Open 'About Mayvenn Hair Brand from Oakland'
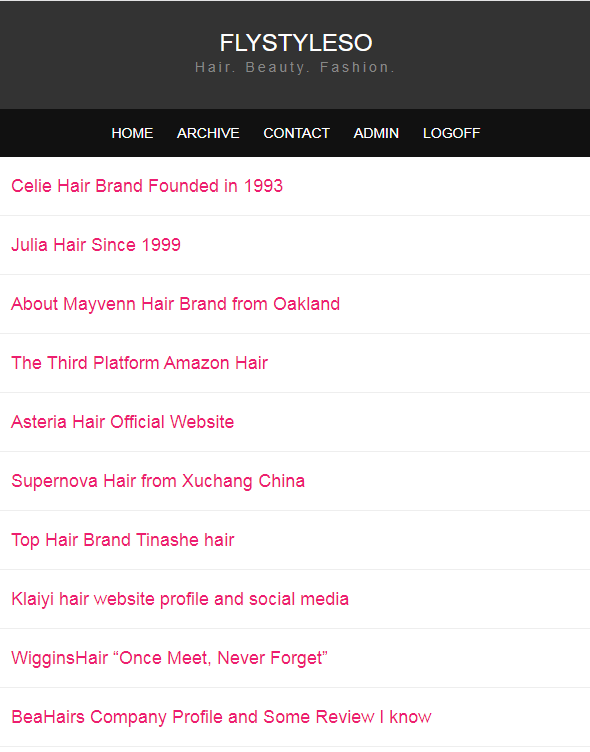Screen dimensions: 590x752 pos(176,304)
